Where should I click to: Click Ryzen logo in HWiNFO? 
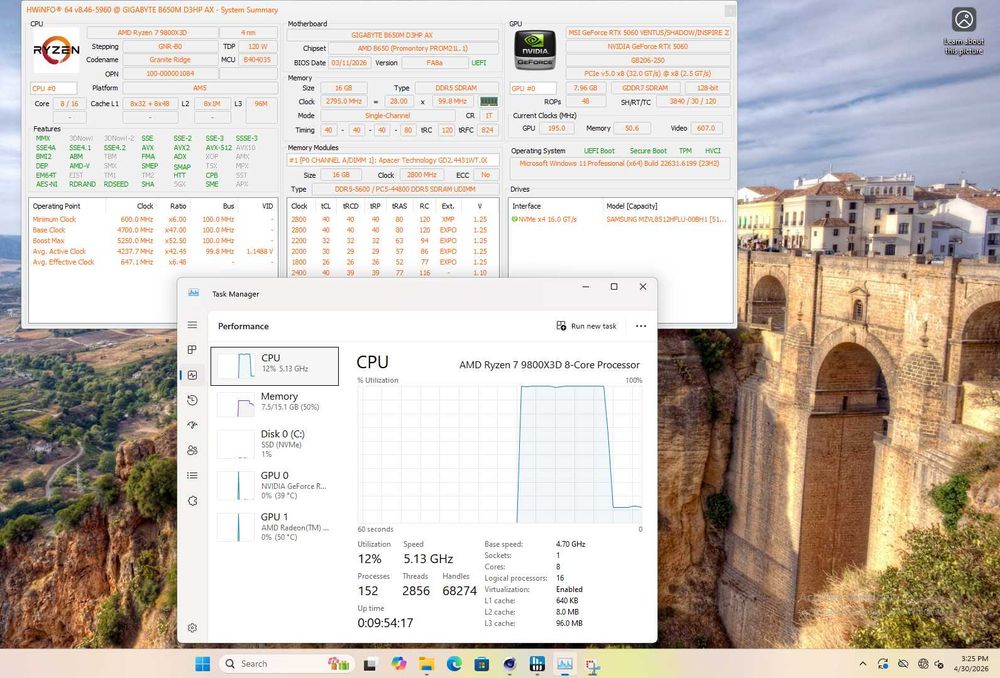[x=56, y=50]
